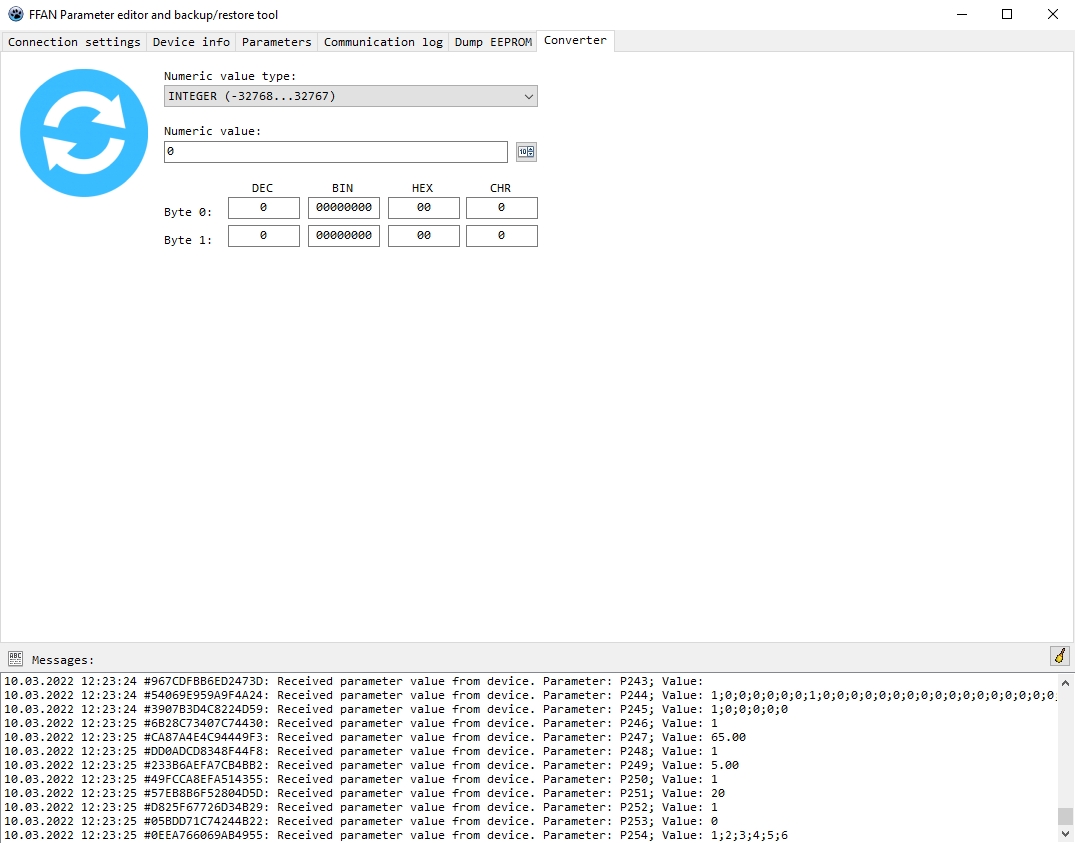
Task: Click the Byte 0 DEC field
Action: click(x=263, y=208)
